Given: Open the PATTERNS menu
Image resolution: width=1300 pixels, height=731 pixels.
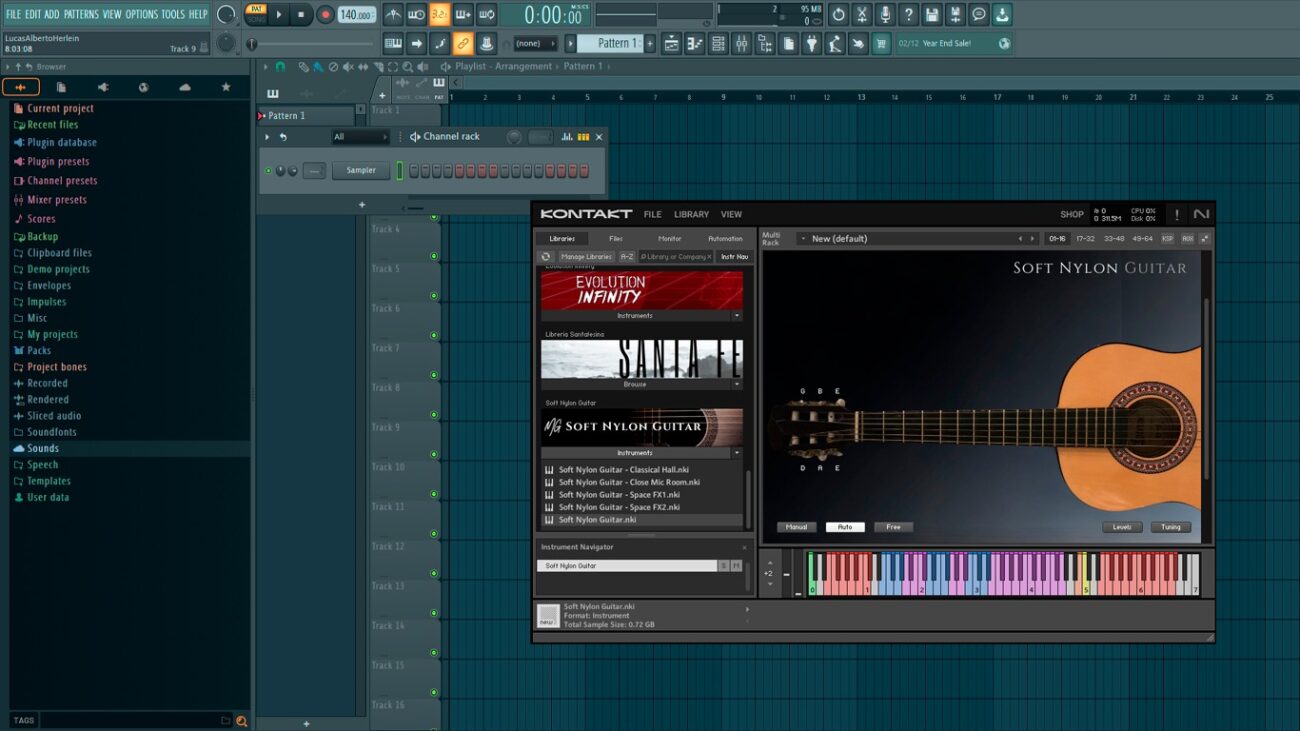Looking at the screenshot, I should coord(81,14).
